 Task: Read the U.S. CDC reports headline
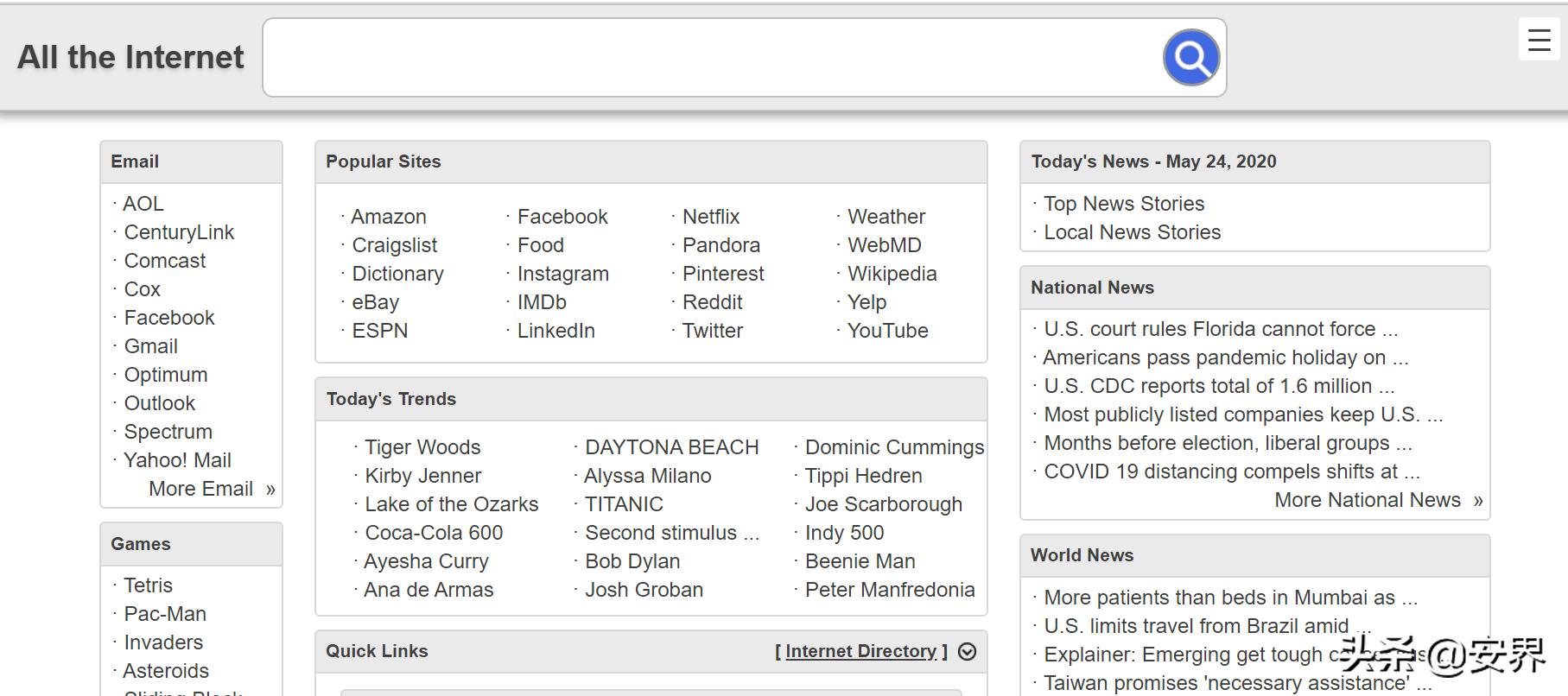point(1218,386)
